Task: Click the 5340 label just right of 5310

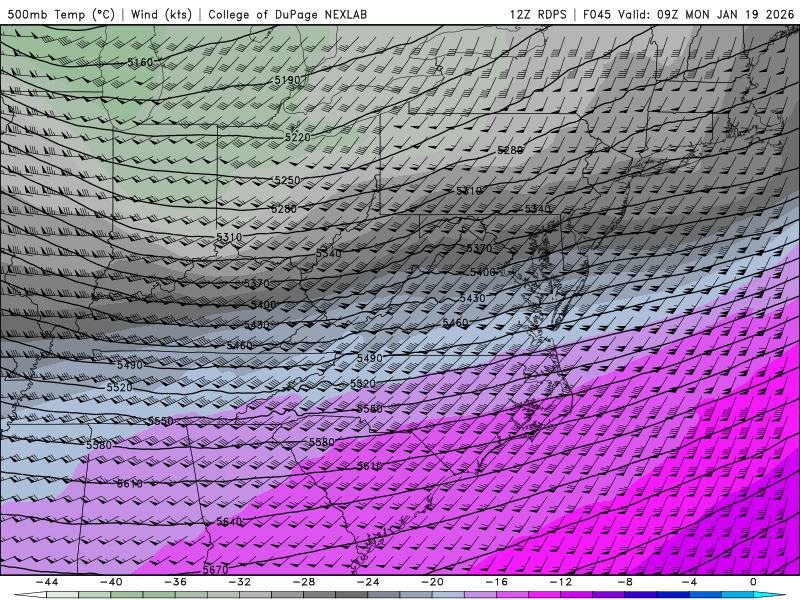Action: 538,209
